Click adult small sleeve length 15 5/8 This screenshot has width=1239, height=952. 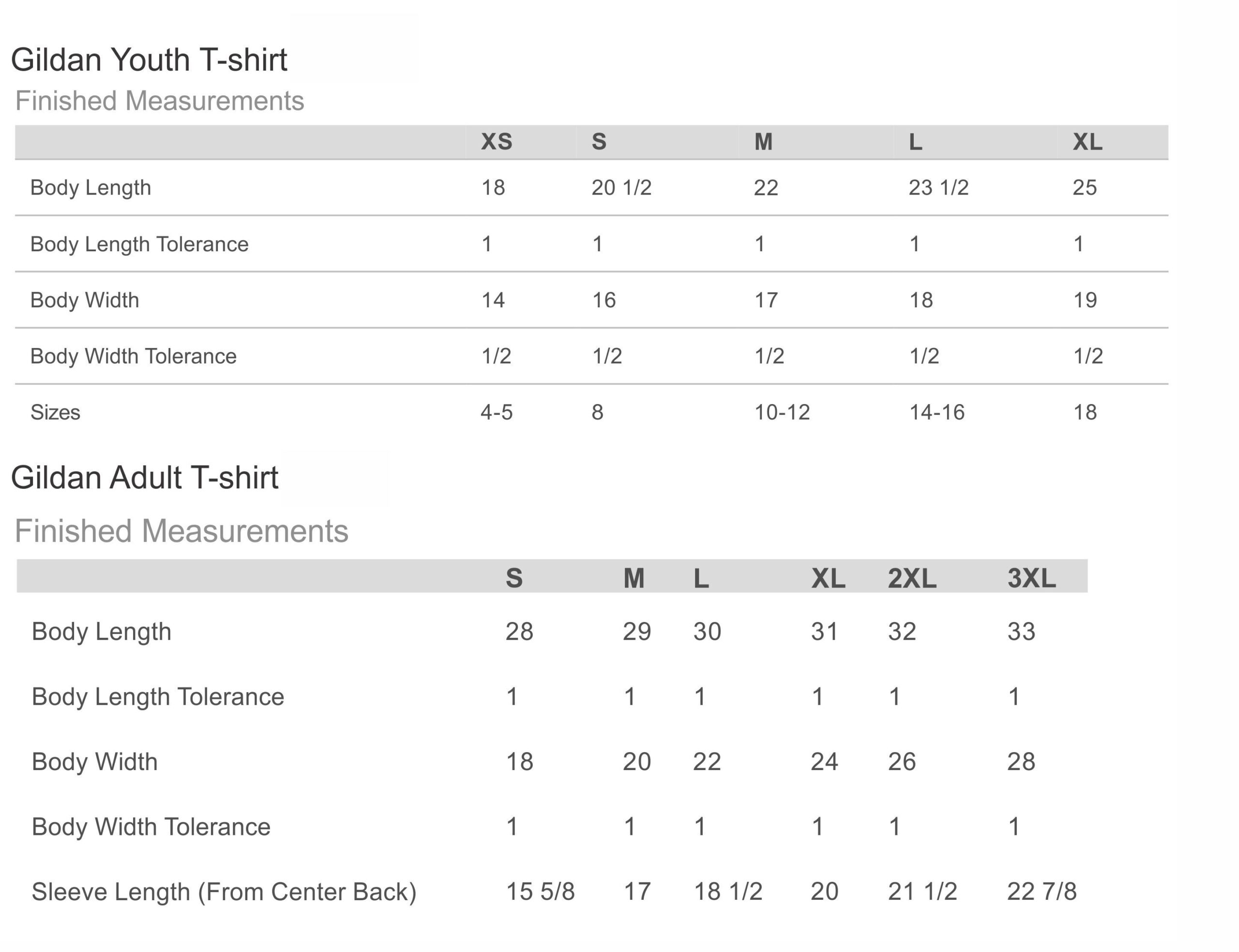pos(541,892)
